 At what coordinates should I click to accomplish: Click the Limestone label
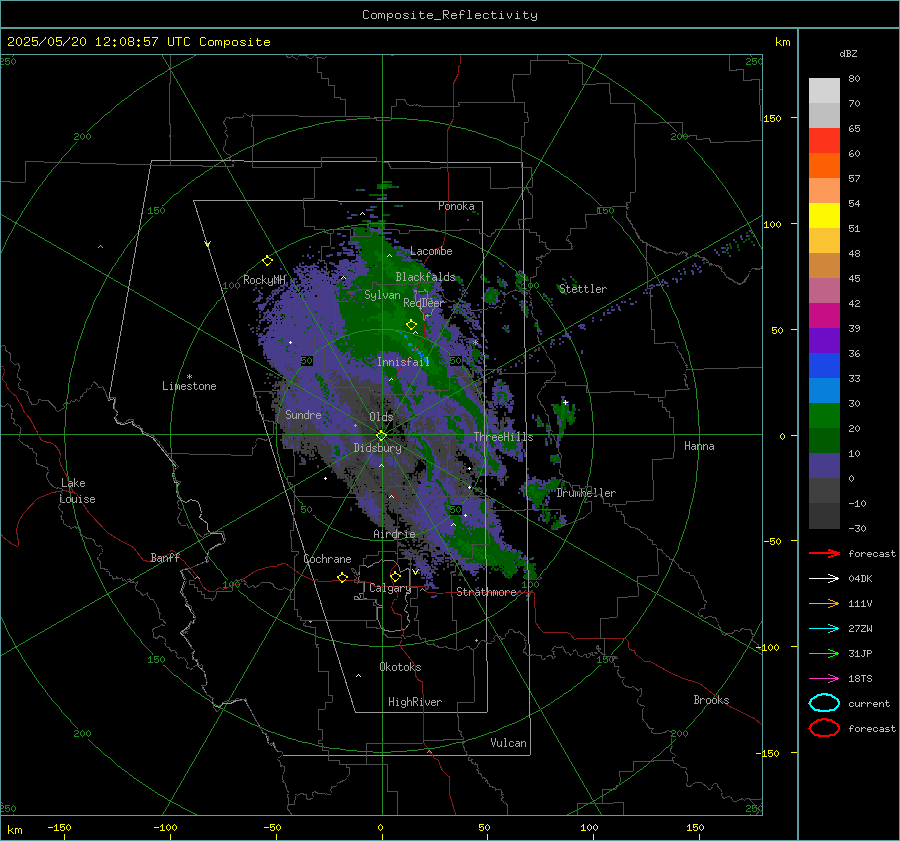point(189,386)
